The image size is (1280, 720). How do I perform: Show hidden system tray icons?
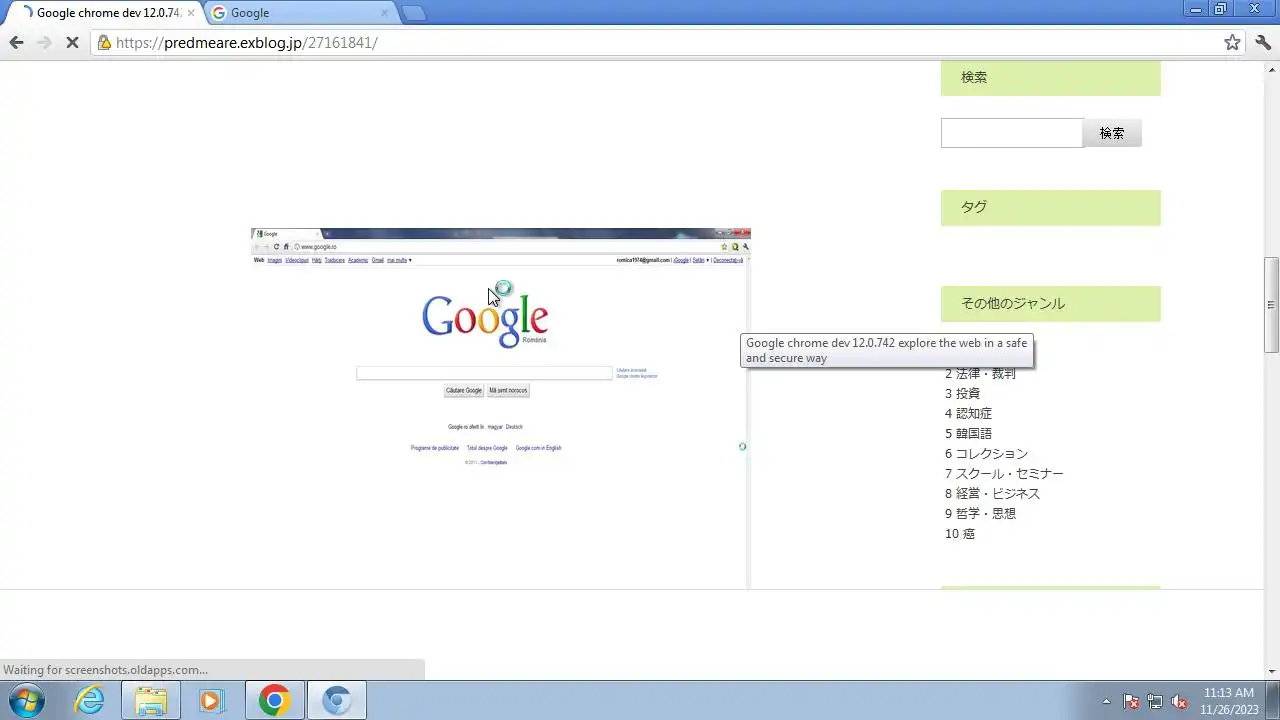pos(1106,701)
